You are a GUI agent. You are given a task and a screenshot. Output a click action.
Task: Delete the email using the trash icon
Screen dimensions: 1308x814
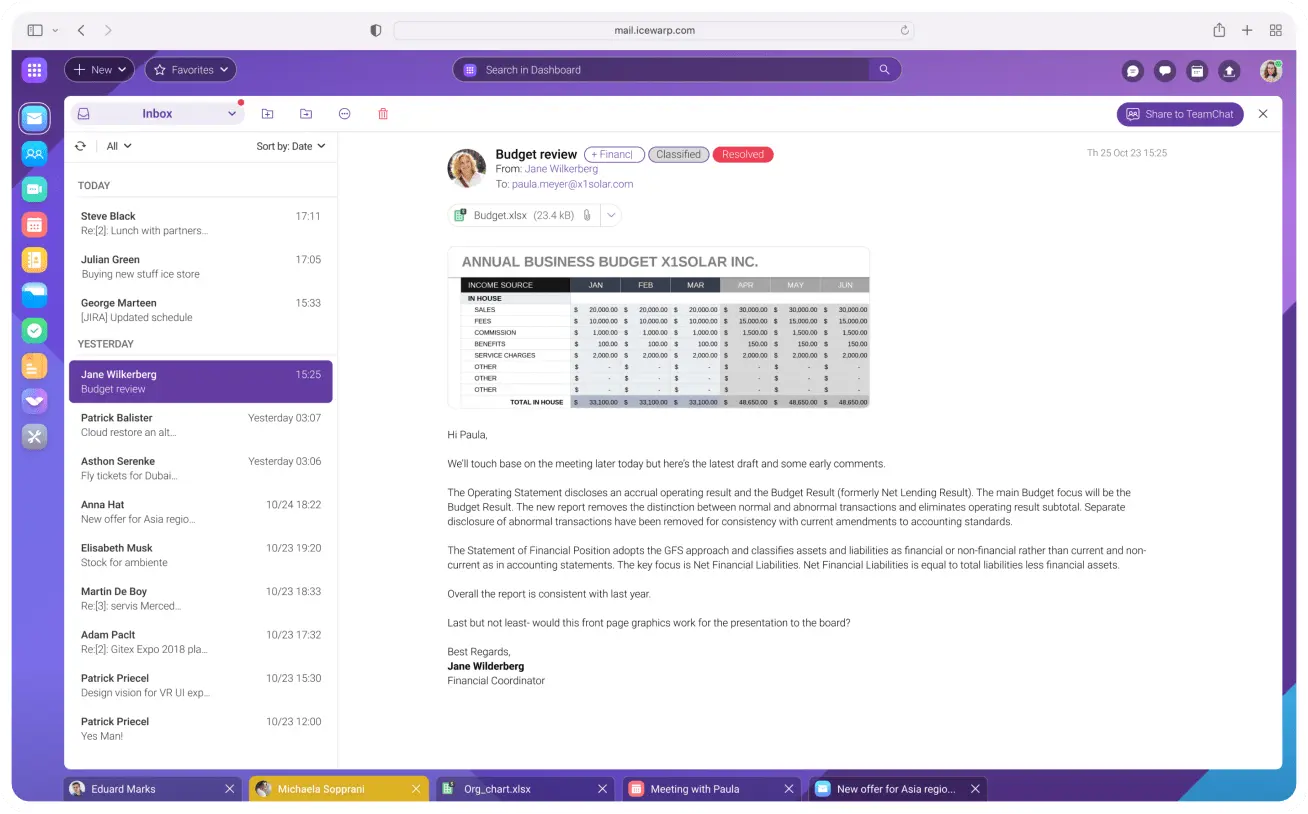point(382,114)
